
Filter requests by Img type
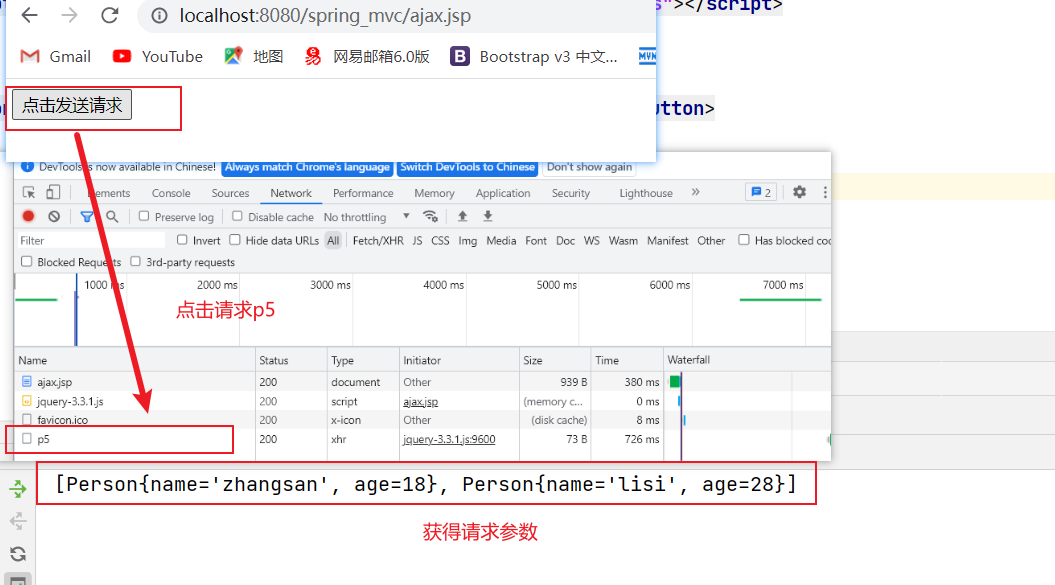468,240
